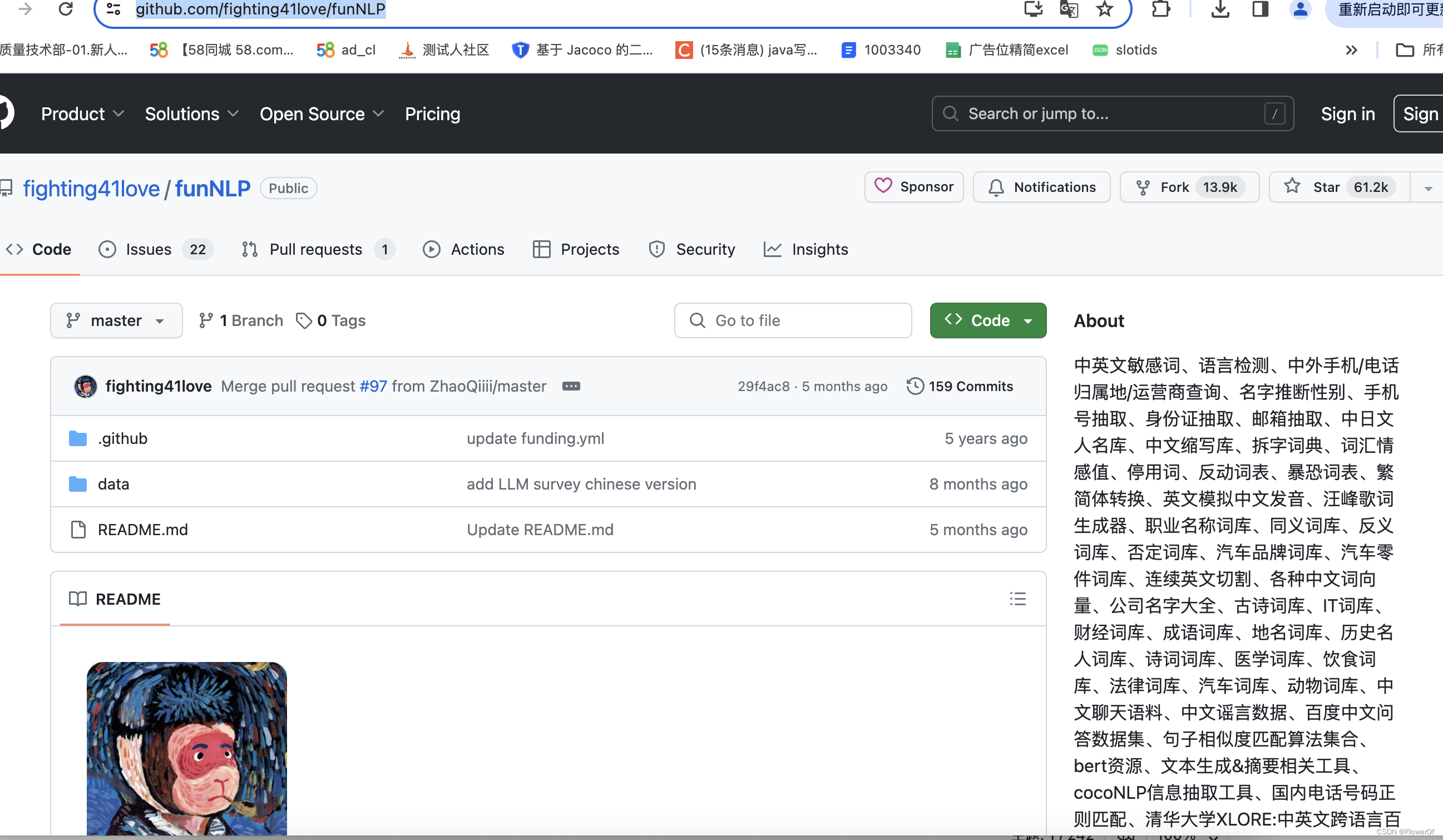
Task: Open the Pull requests tab
Action: point(315,250)
